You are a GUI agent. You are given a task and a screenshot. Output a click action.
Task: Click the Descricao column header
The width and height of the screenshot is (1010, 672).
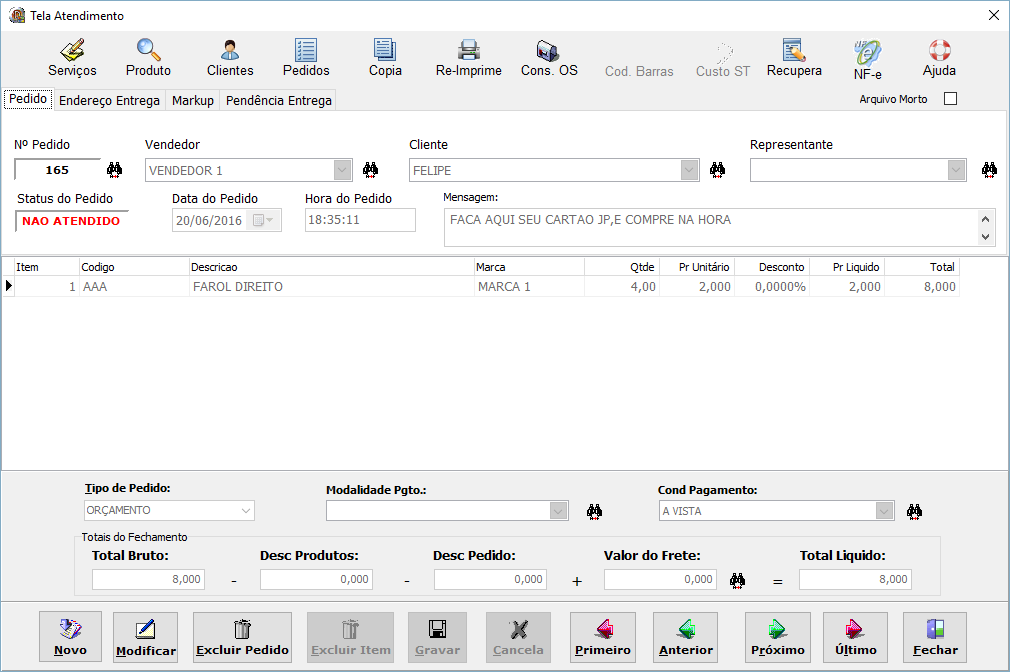[x=332, y=267]
